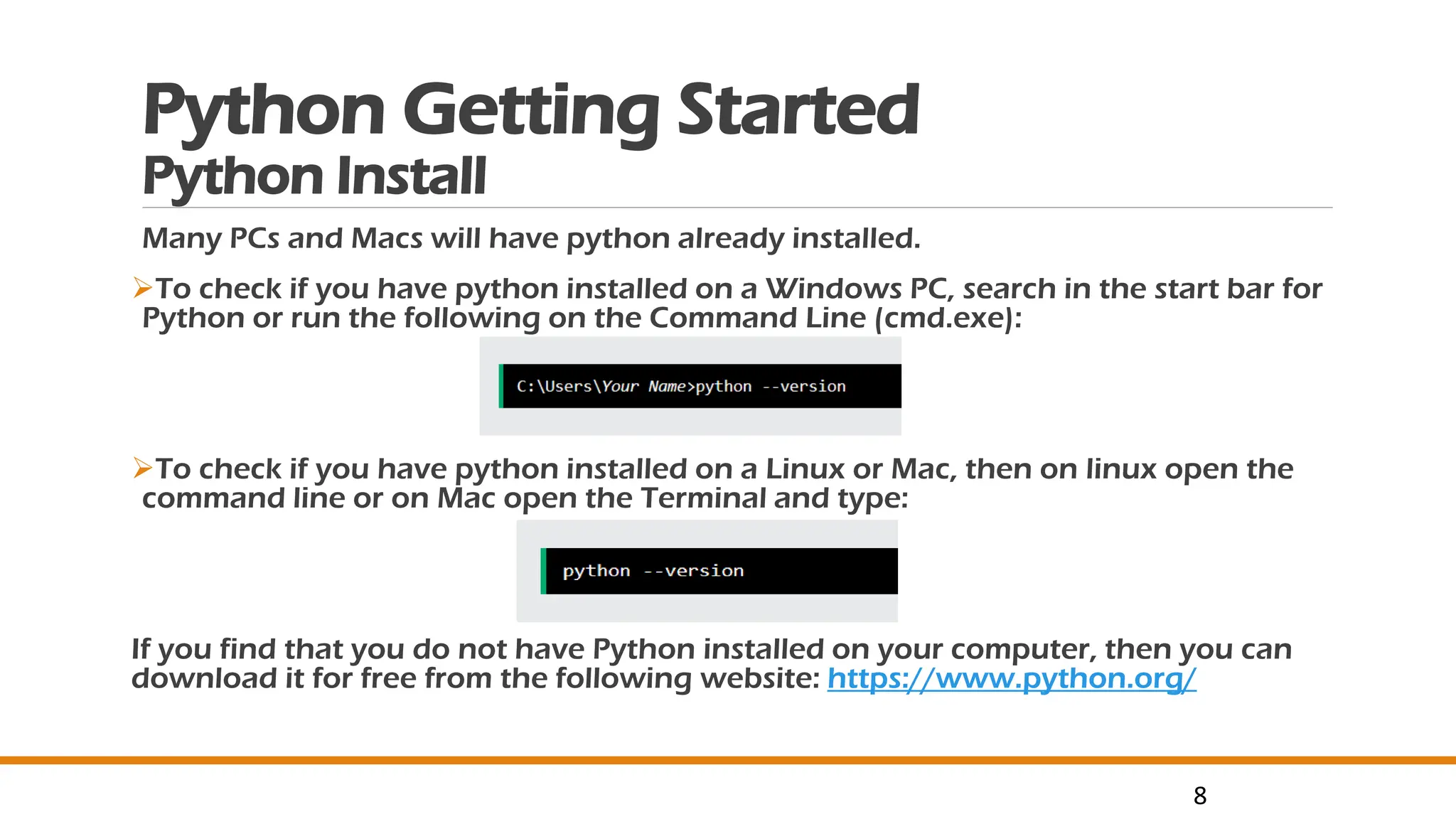Viewport: 1456px width, 819px height.
Task: Click the "(cmd.exe):" text
Action: click(x=948, y=318)
